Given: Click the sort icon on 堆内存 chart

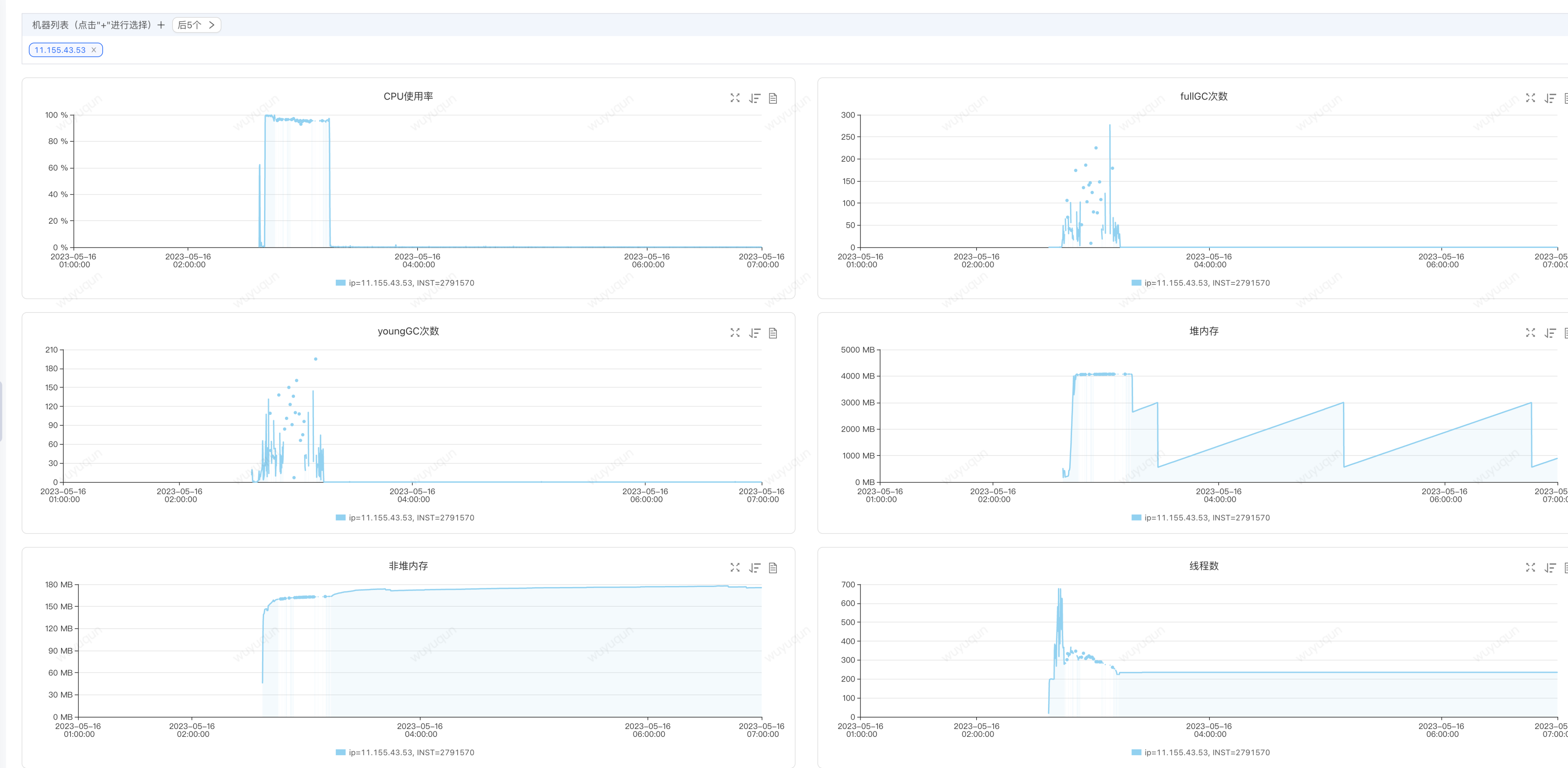Looking at the screenshot, I should click(x=1550, y=333).
